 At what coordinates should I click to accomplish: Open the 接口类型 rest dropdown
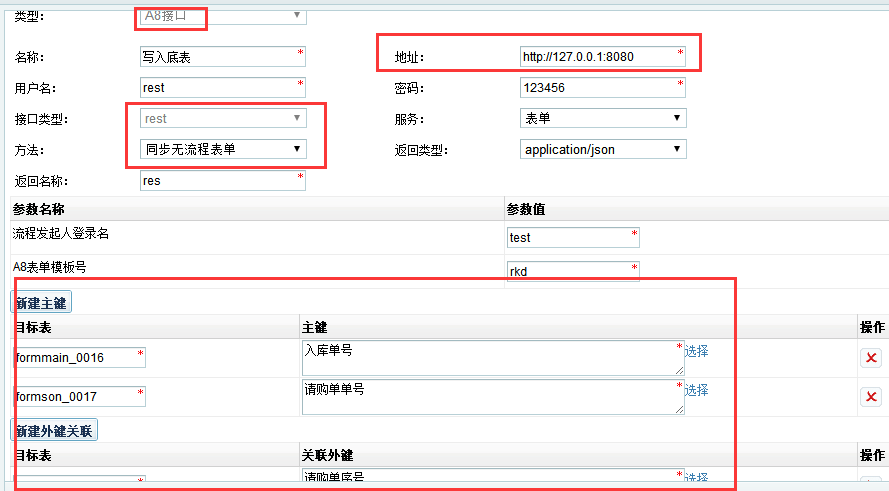click(223, 118)
